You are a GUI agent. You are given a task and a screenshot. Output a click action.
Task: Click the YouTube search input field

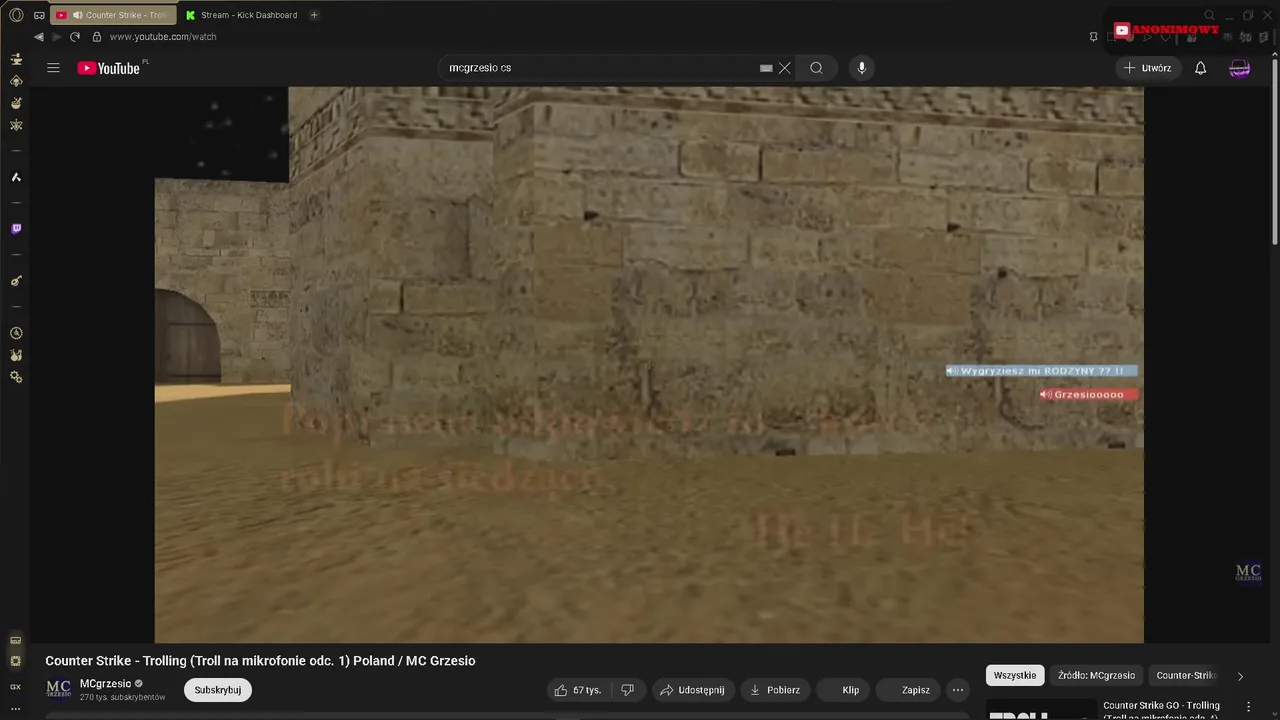click(x=600, y=68)
